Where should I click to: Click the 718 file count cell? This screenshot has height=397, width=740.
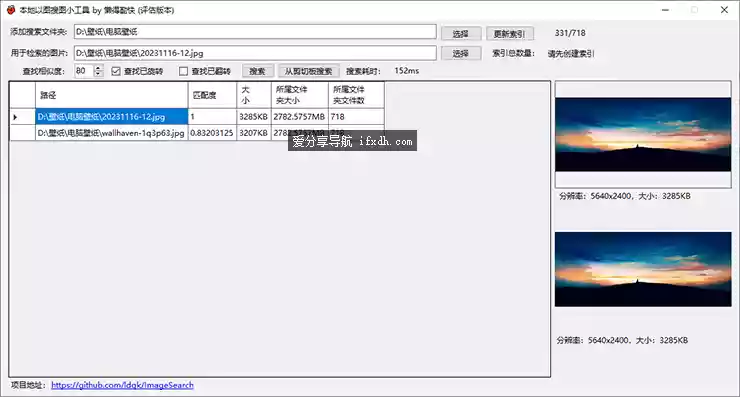(x=356, y=117)
